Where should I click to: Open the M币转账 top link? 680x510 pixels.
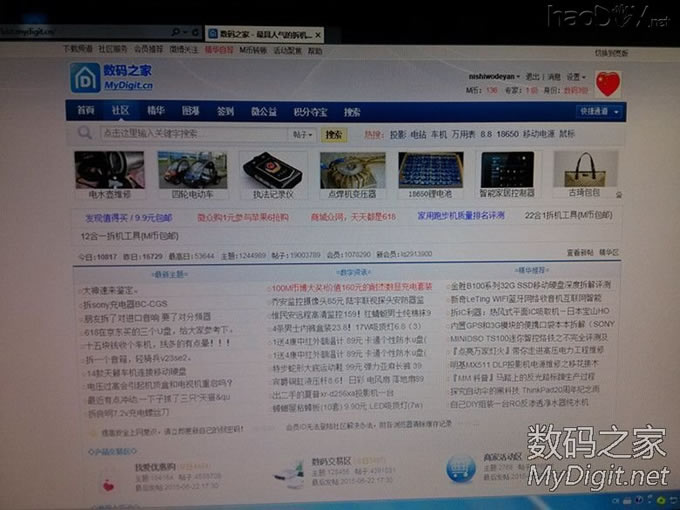253,50
